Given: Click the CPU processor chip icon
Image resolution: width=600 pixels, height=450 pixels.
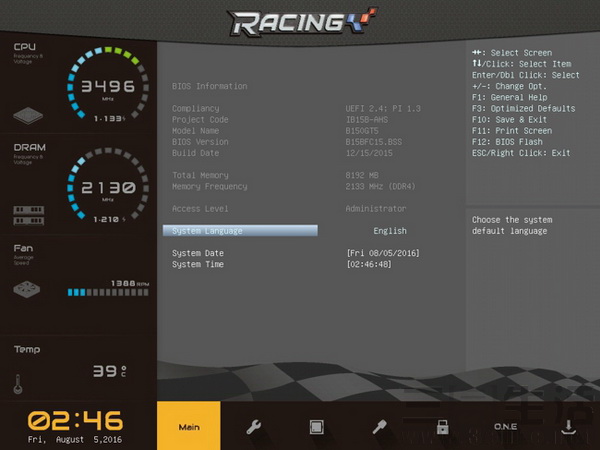Looking at the screenshot, I should (28, 115).
